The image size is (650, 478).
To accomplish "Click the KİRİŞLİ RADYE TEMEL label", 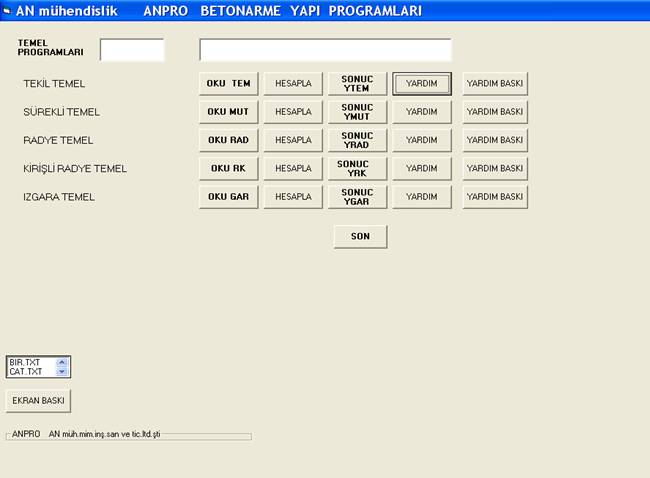I will pos(75,169).
